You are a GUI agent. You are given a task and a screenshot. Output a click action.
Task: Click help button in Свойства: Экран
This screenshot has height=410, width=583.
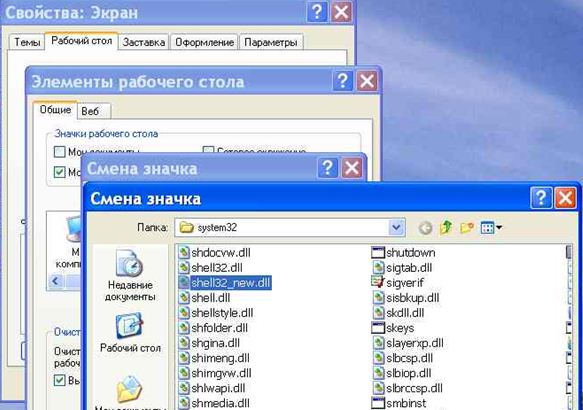pos(317,12)
